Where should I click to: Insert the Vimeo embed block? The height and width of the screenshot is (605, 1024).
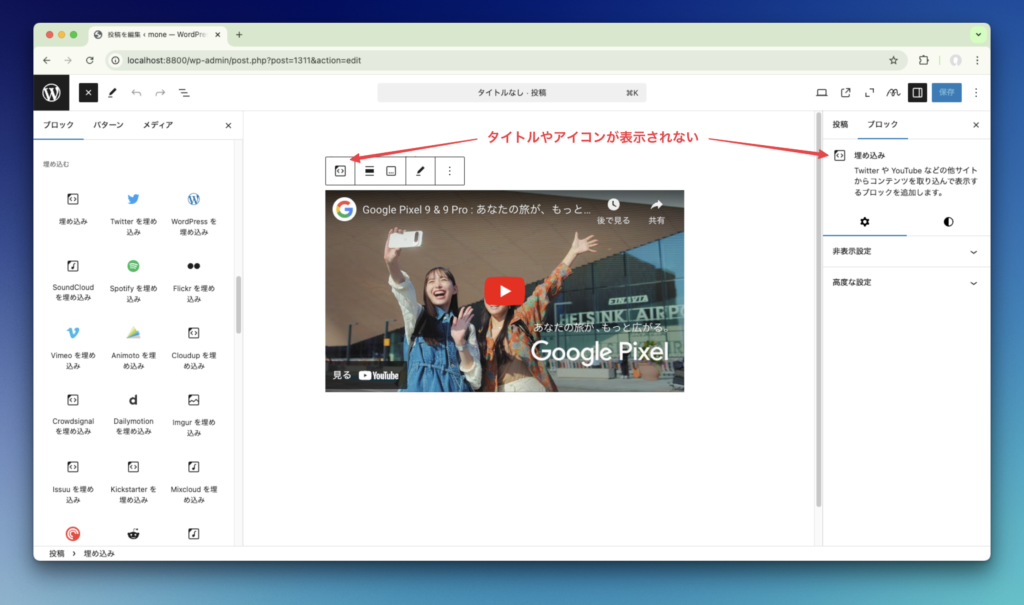[x=73, y=347]
